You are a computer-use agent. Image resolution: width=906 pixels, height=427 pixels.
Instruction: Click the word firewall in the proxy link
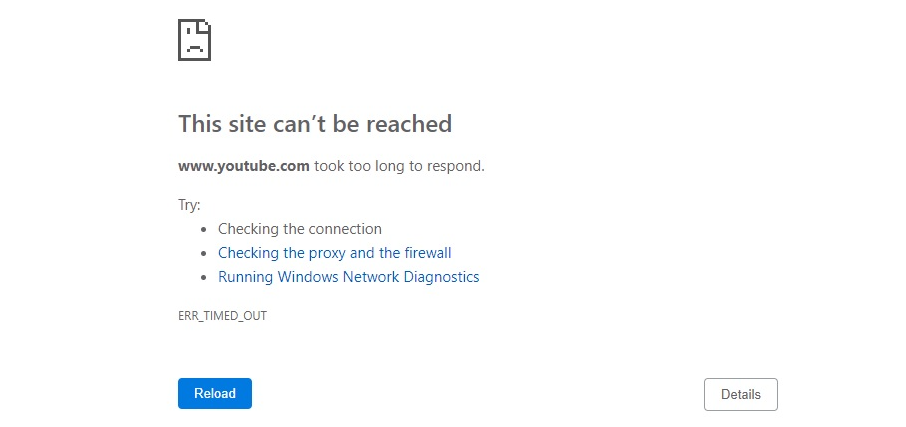pyautogui.click(x=428, y=253)
